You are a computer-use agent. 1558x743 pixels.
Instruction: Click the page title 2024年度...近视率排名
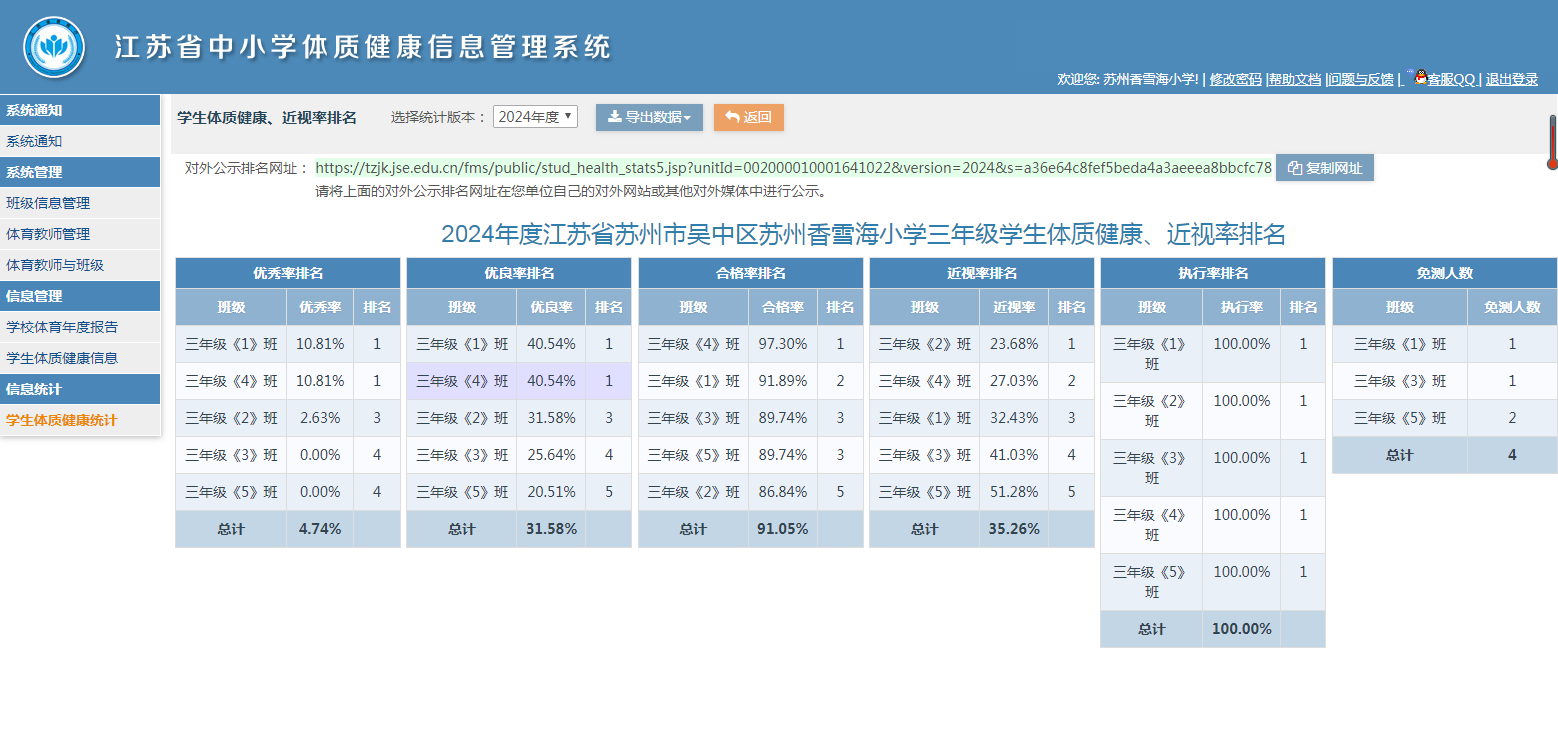(863, 235)
